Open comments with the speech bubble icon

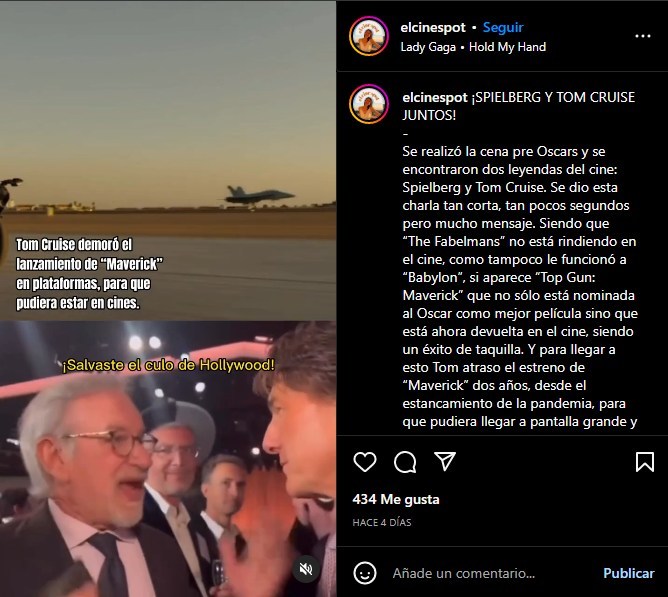pos(405,462)
